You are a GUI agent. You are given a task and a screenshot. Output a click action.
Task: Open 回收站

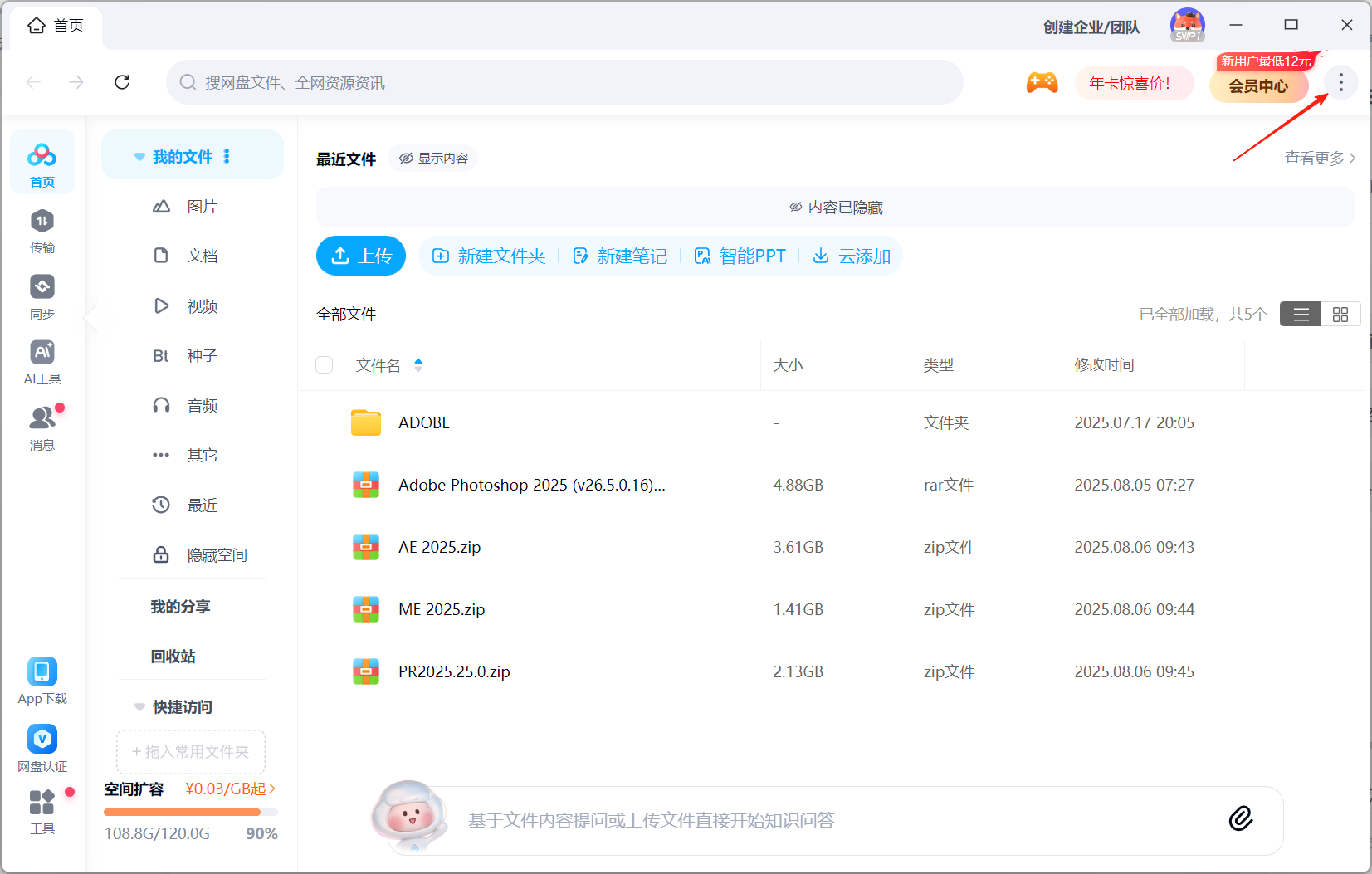[x=173, y=657]
